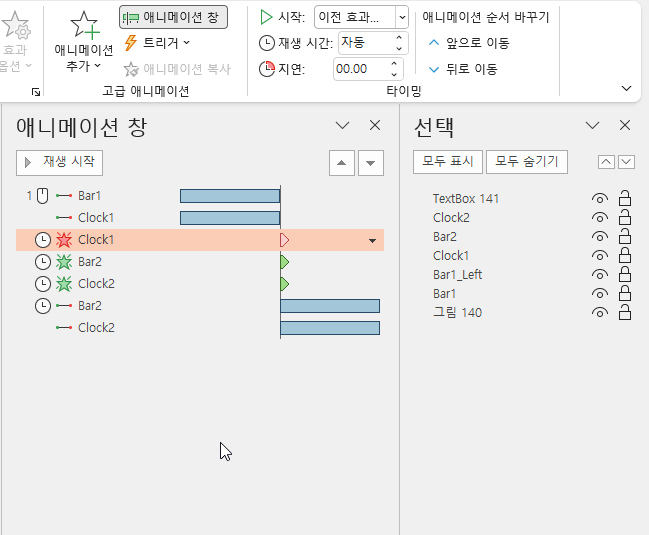
Task: Lock the TextBox 141 object
Action: click(625, 198)
